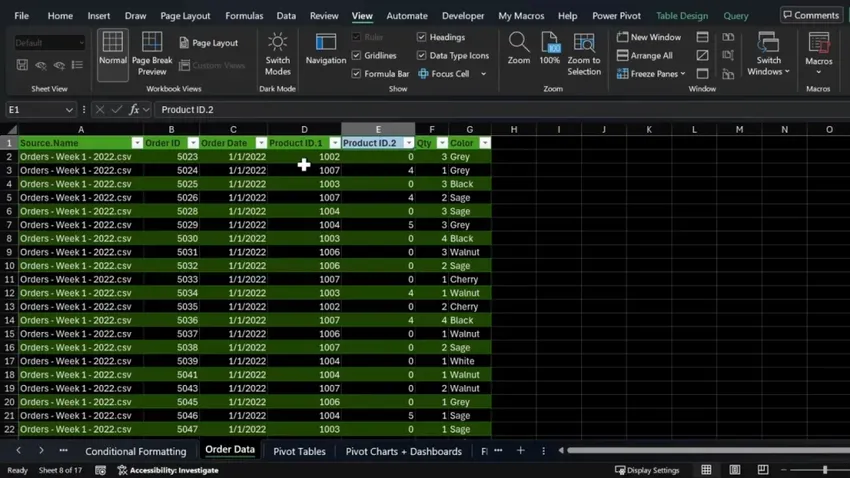The image size is (850, 478).
Task: Click the macro recording status bar icon
Action: [x=100, y=470]
